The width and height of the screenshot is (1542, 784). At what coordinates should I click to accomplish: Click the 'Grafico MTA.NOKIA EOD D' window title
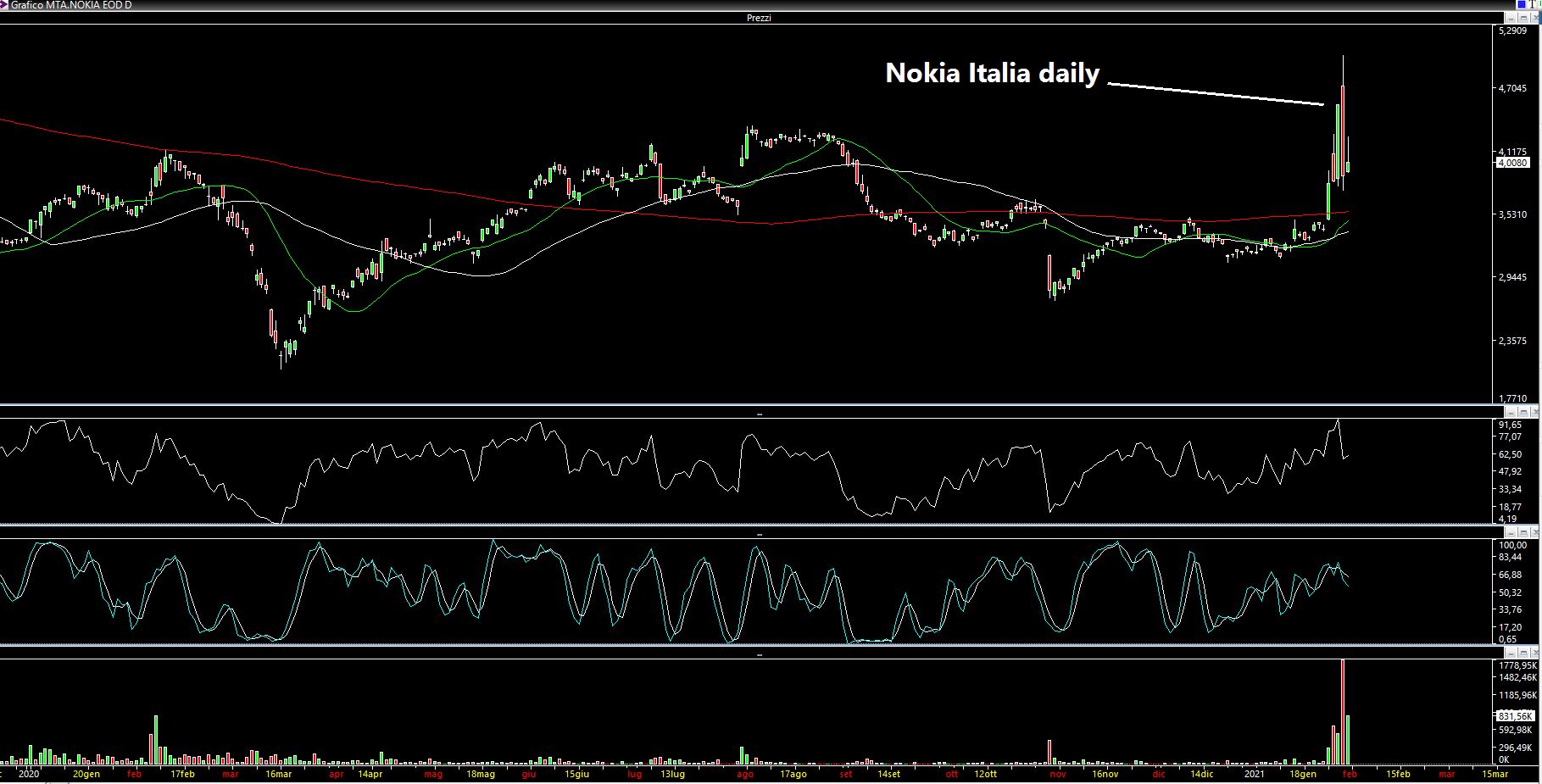point(71,5)
